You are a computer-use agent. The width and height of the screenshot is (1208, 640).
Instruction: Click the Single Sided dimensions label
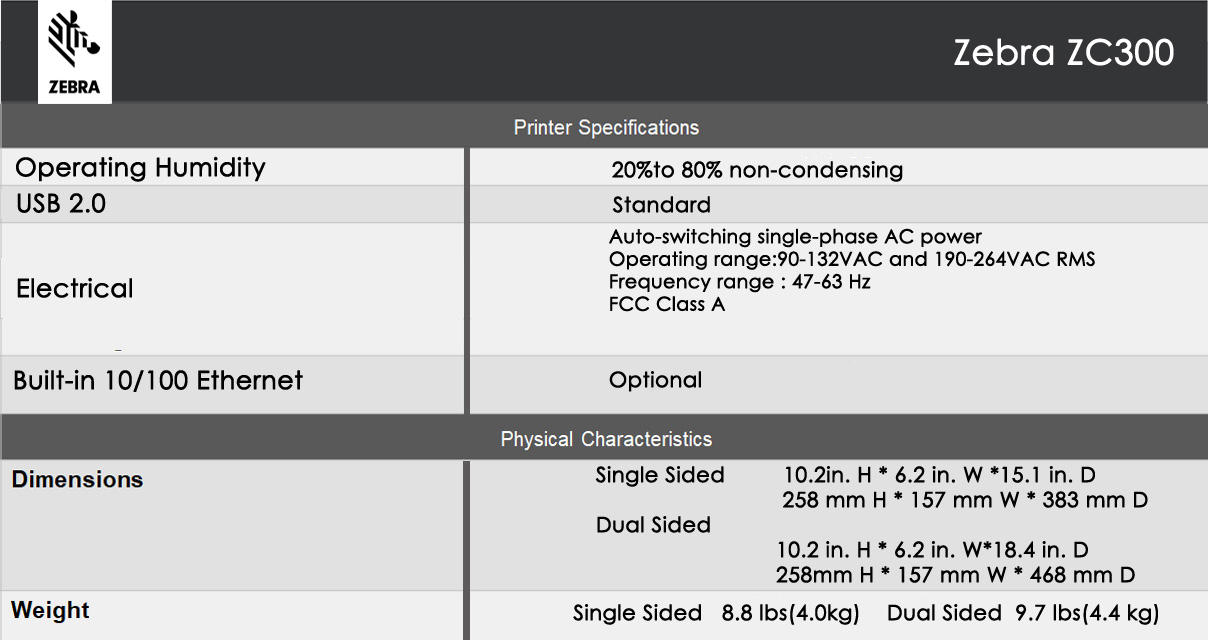coord(659,475)
